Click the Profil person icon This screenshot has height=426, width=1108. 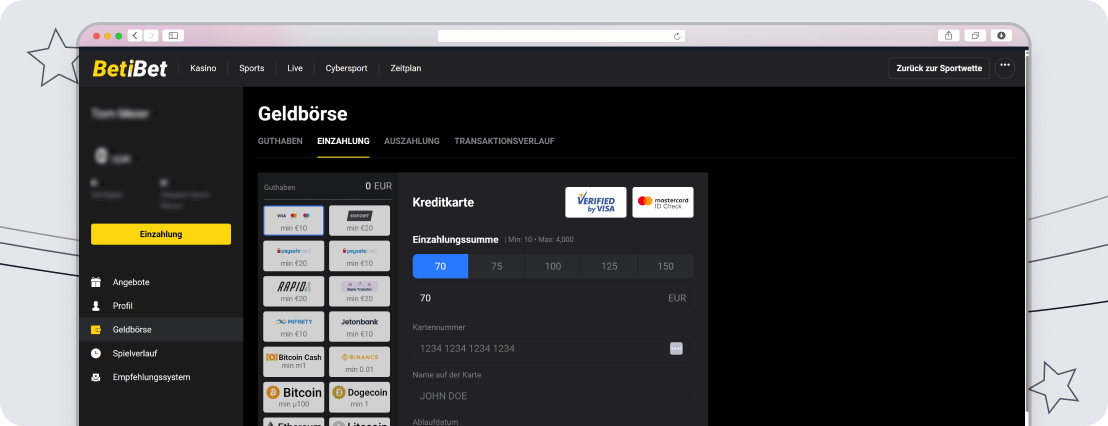click(x=96, y=306)
